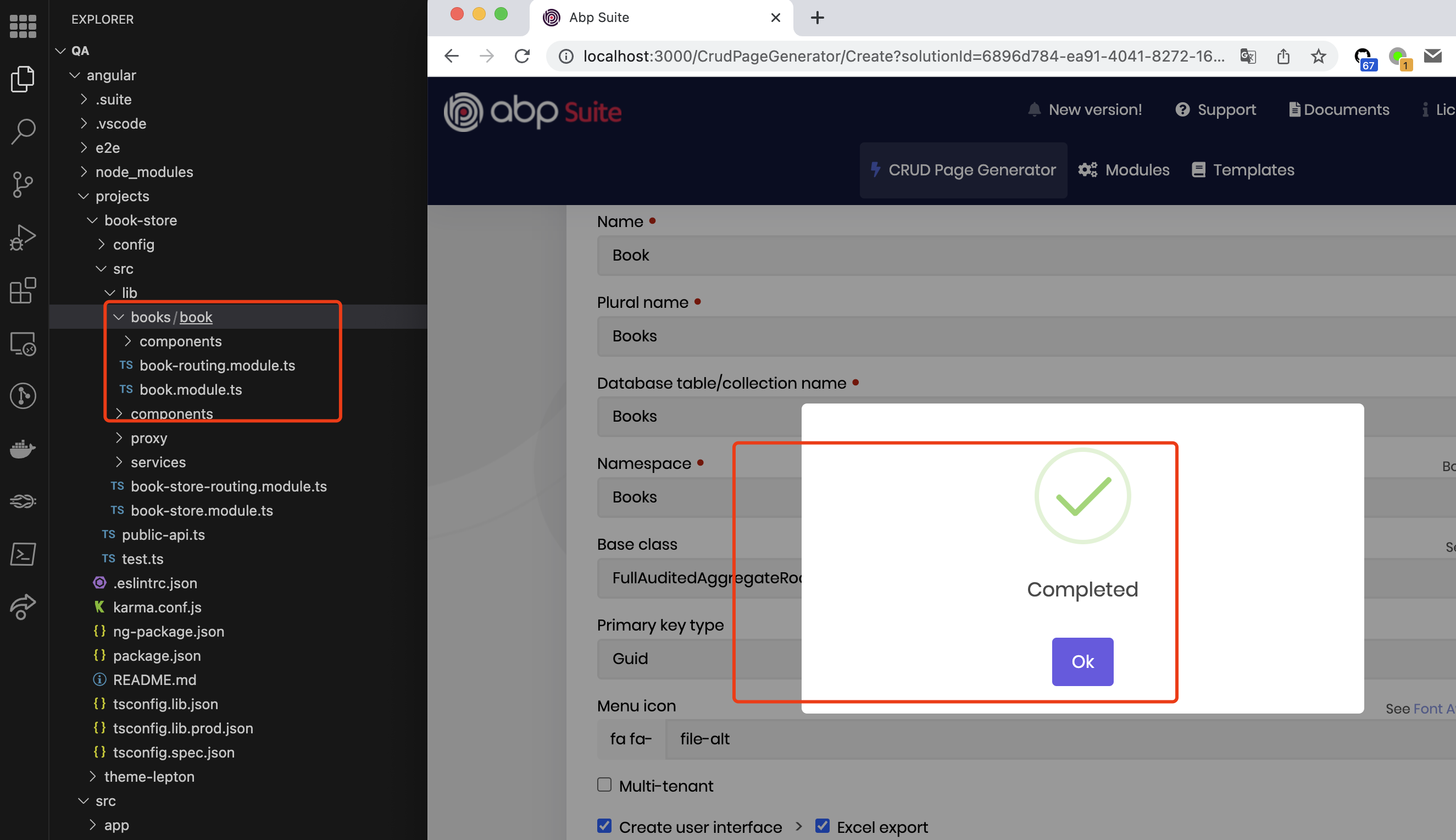The width and height of the screenshot is (1456, 840).
Task: Click the browser back arrow
Action: click(x=452, y=56)
